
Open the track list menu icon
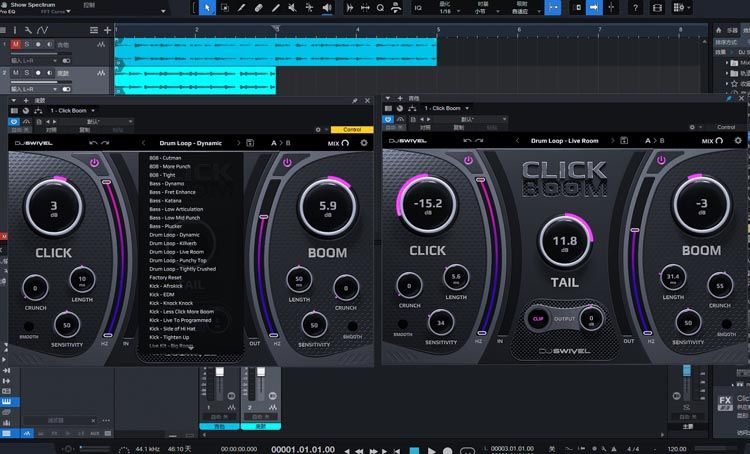[x=94, y=30]
